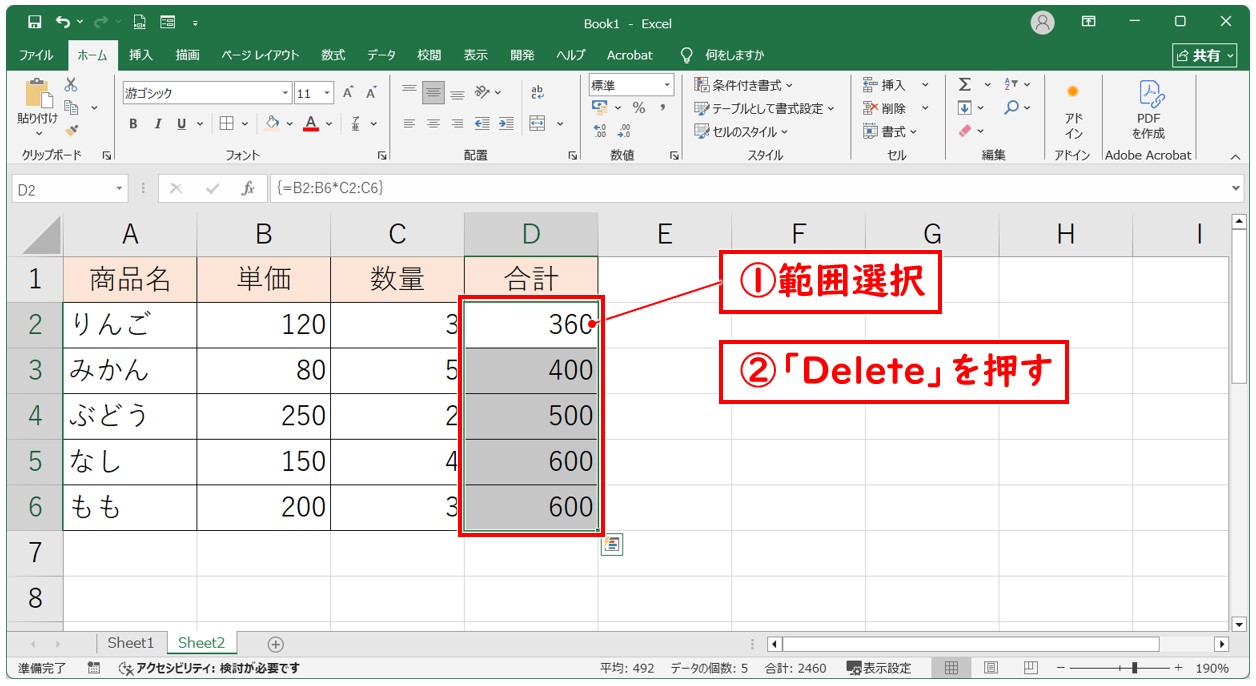This screenshot has height=686, width=1256.
Task: Click the Increase Indent icon
Action: coord(506,124)
